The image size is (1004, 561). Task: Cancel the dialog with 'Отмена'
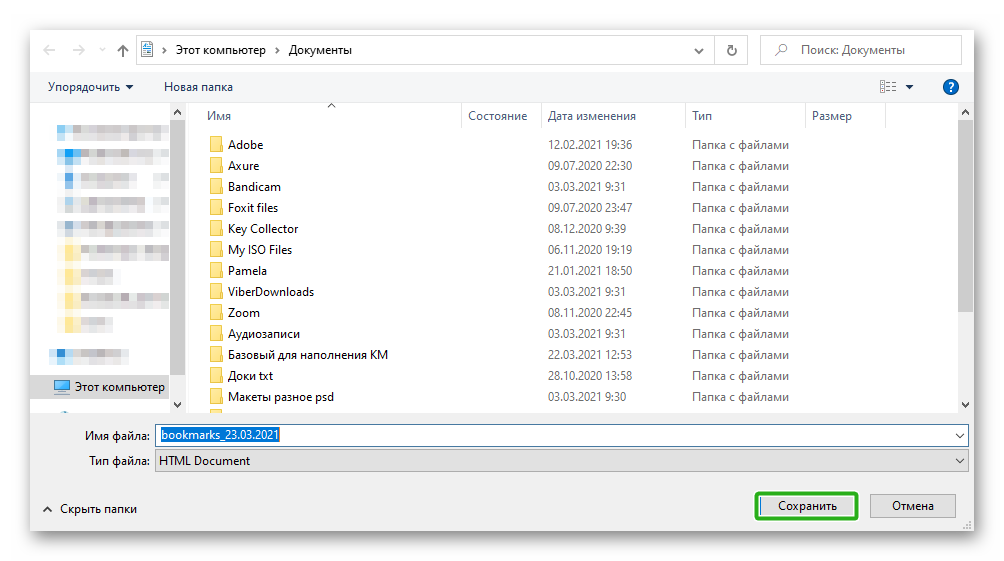[x=912, y=506]
